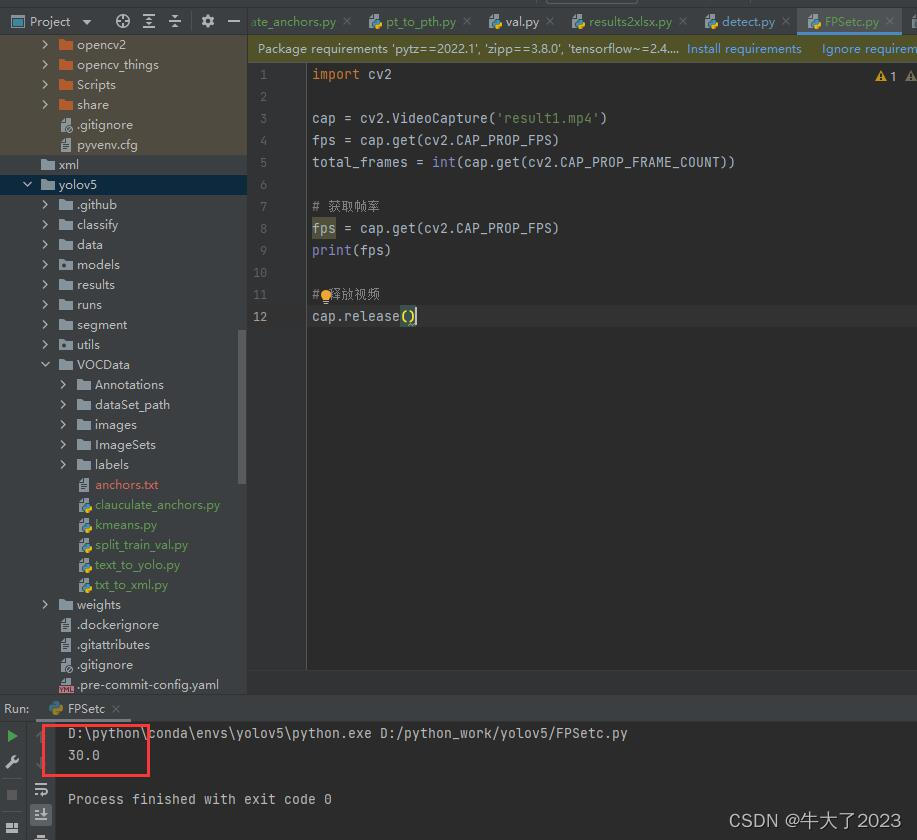Click Install requirements link
The width and height of the screenshot is (917, 840).
744,49
